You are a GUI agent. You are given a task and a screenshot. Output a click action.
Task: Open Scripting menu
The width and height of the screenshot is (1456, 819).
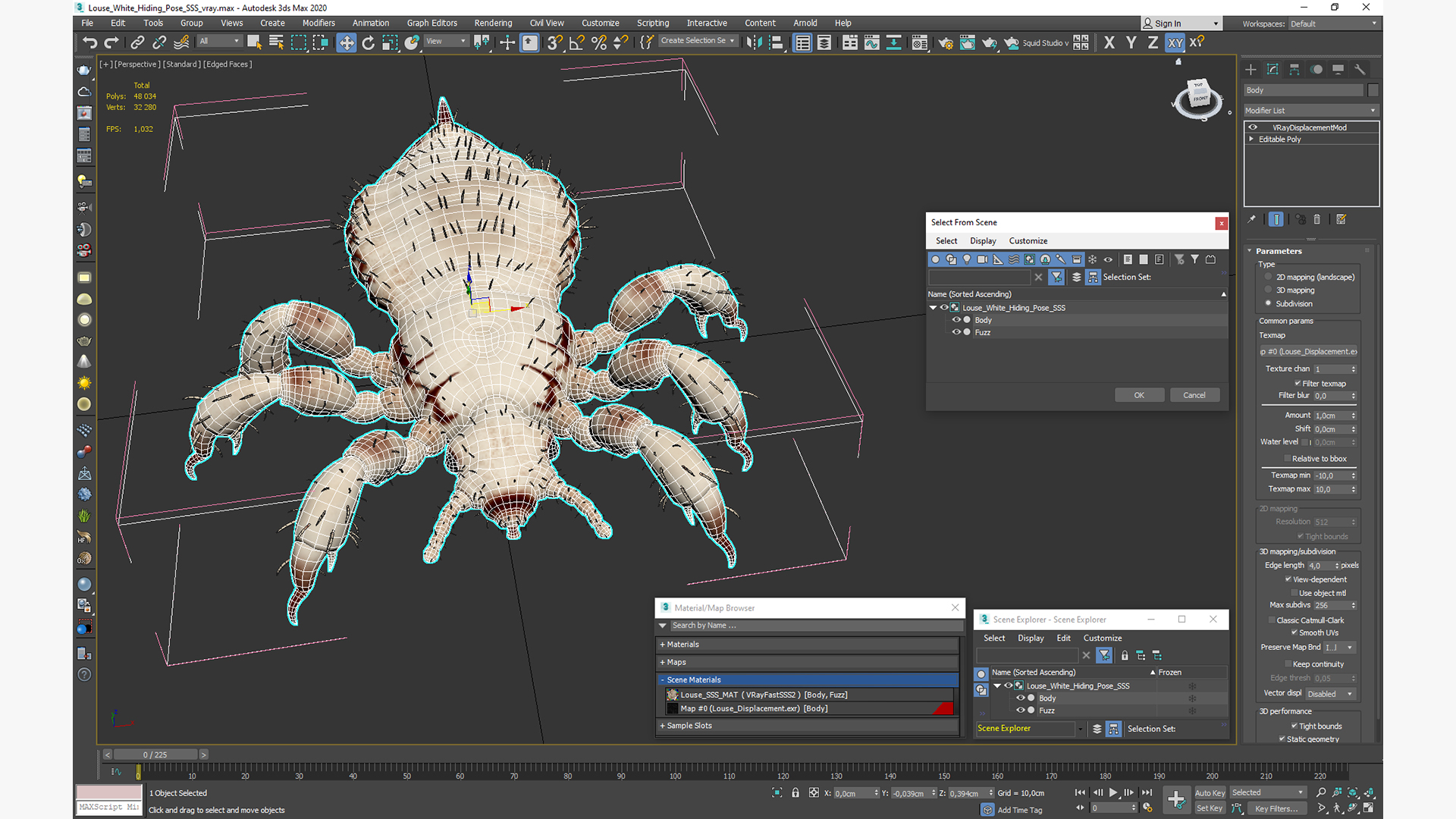(653, 23)
